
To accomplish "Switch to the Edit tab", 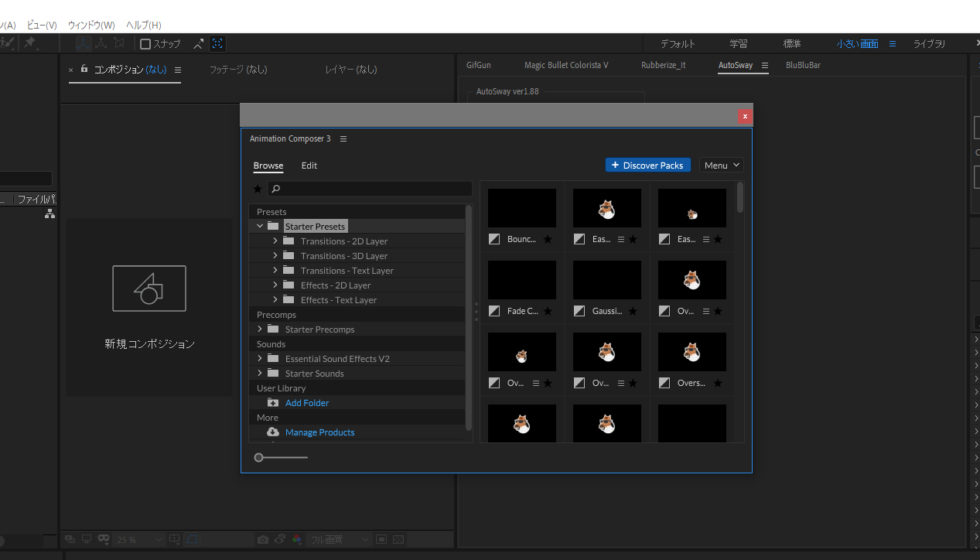I will click(309, 165).
